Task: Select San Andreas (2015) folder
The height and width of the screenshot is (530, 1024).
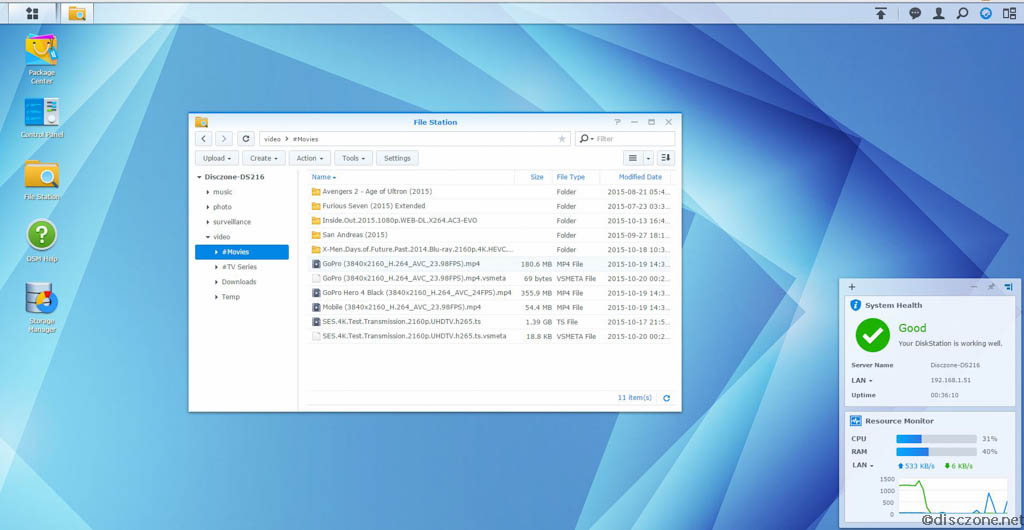Action: tap(490, 235)
